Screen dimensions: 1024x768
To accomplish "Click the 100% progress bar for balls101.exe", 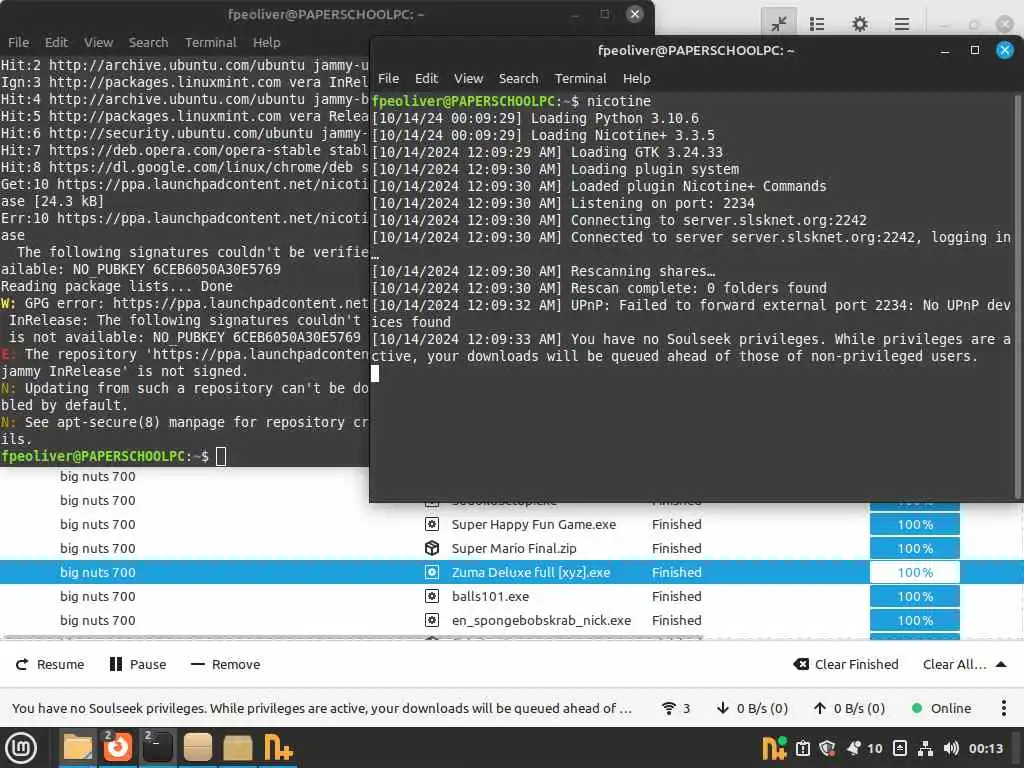I will [914, 596].
